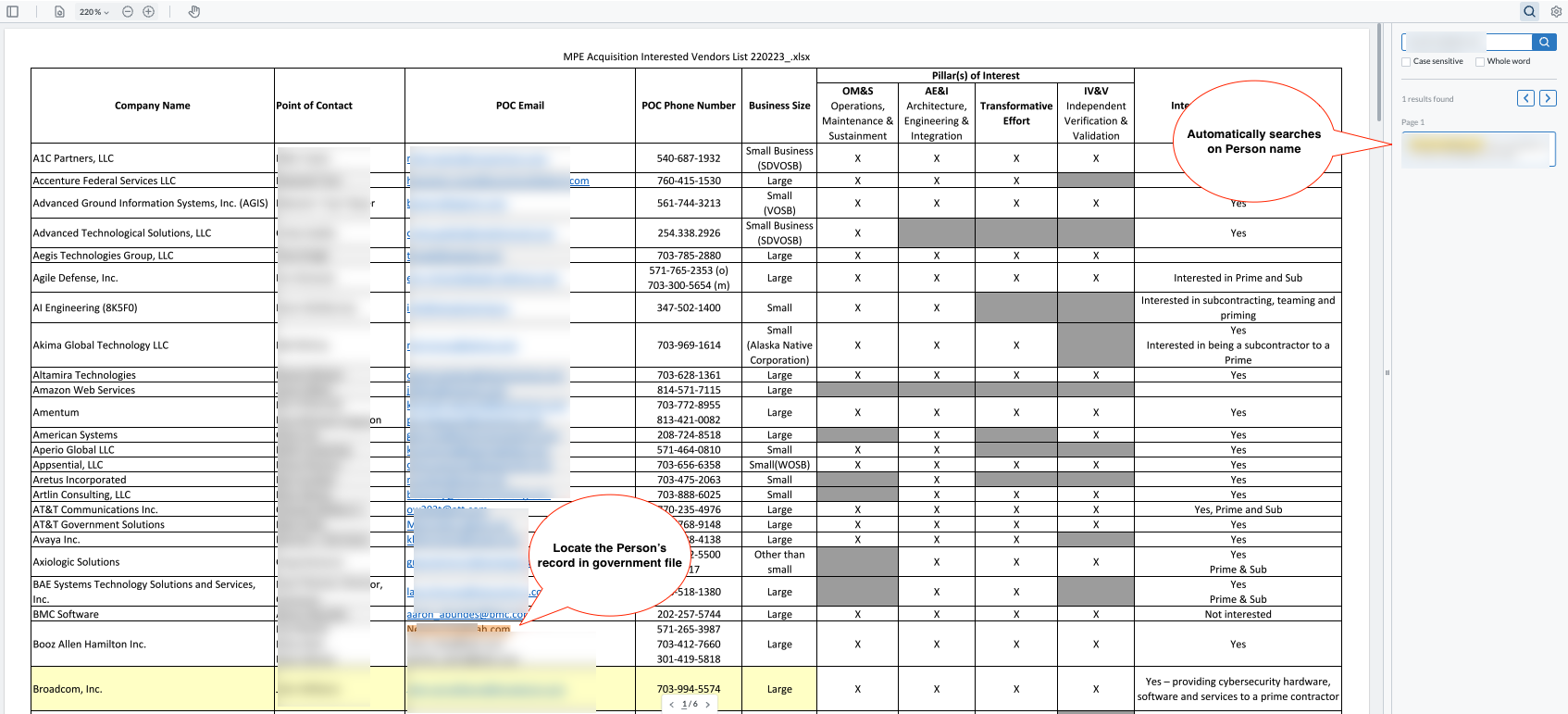Image resolution: width=1568 pixels, height=714 pixels.
Task: Go to previous page in page navigator
Action: click(672, 705)
